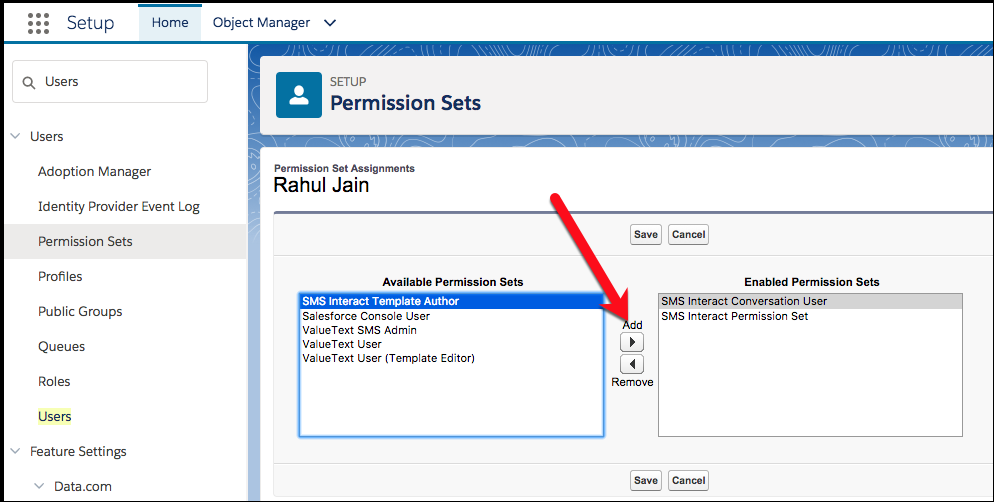Open the highlighted Users sidebar link
The width and height of the screenshot is (994, 502).
(55, 416)
